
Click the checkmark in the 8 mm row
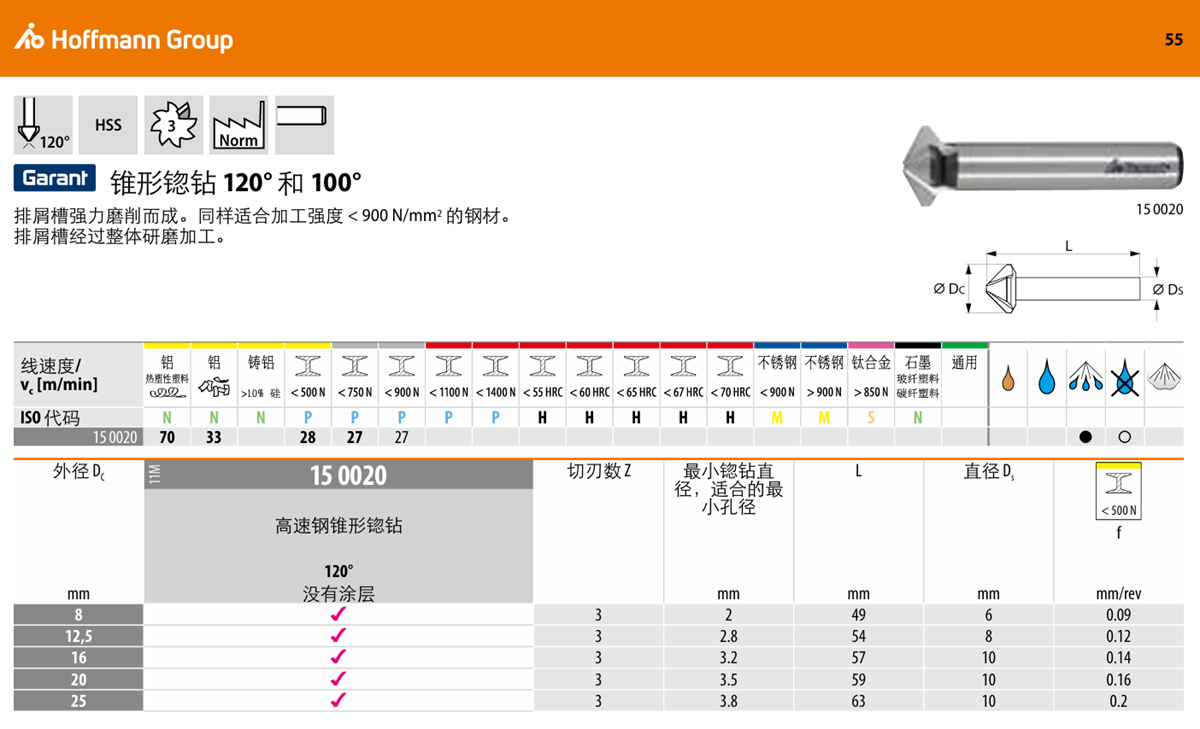coord(338,615)
